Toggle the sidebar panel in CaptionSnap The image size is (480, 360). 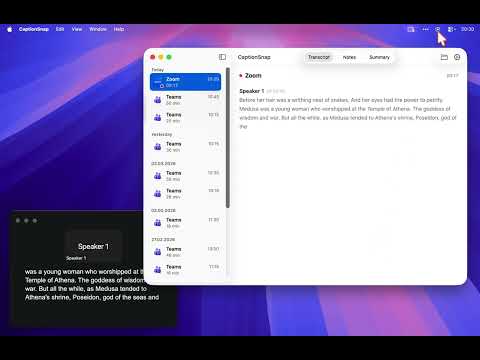222,57
